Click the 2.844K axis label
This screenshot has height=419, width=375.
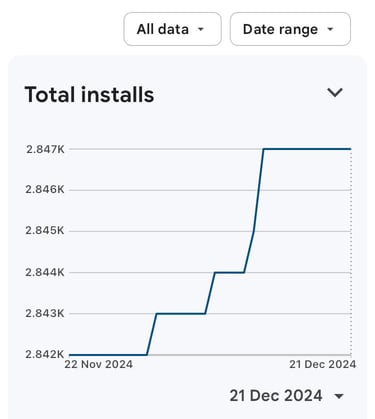tap(45, 273)
